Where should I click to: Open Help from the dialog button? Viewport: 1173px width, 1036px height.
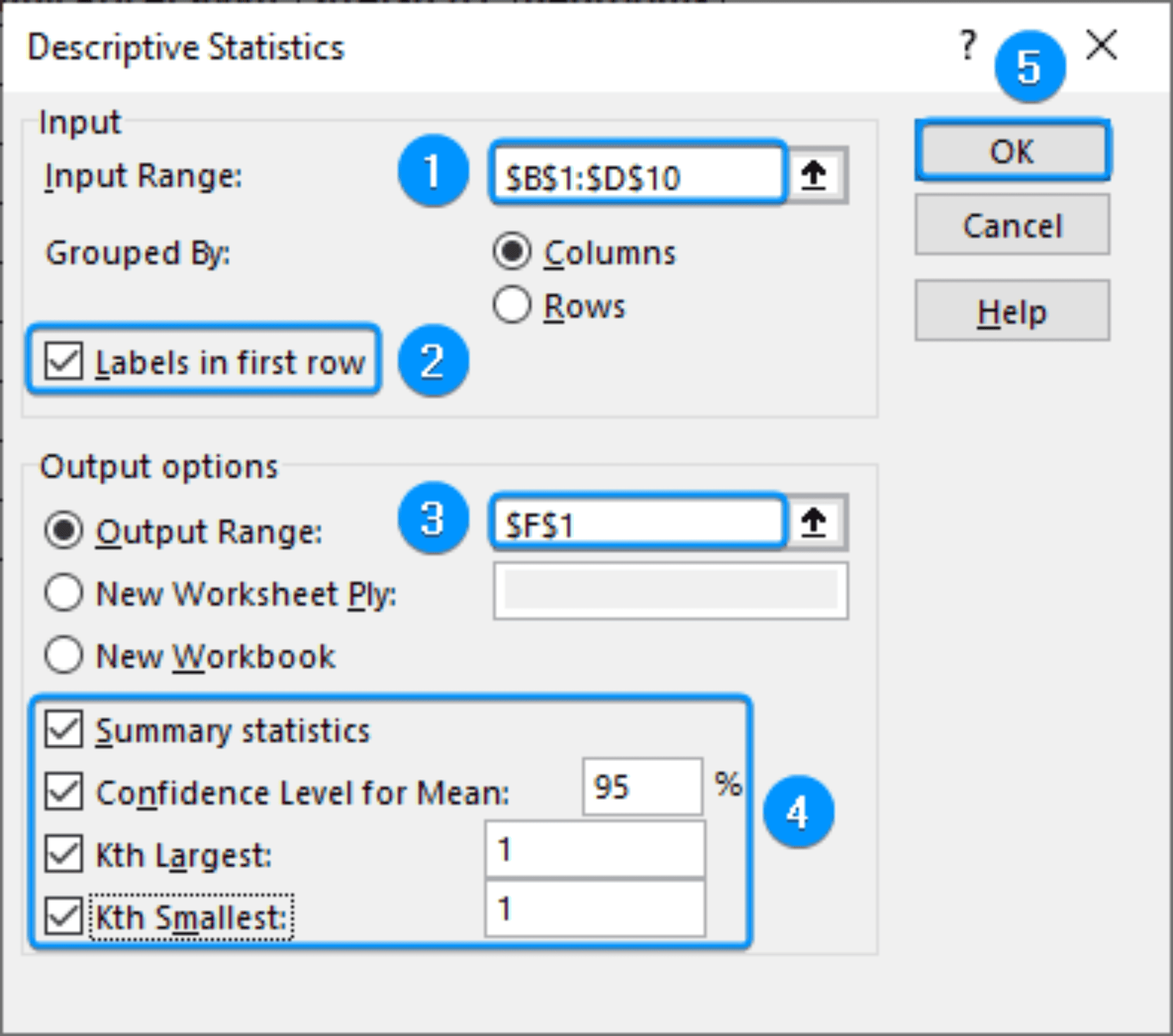click(x=1011, y=311)
